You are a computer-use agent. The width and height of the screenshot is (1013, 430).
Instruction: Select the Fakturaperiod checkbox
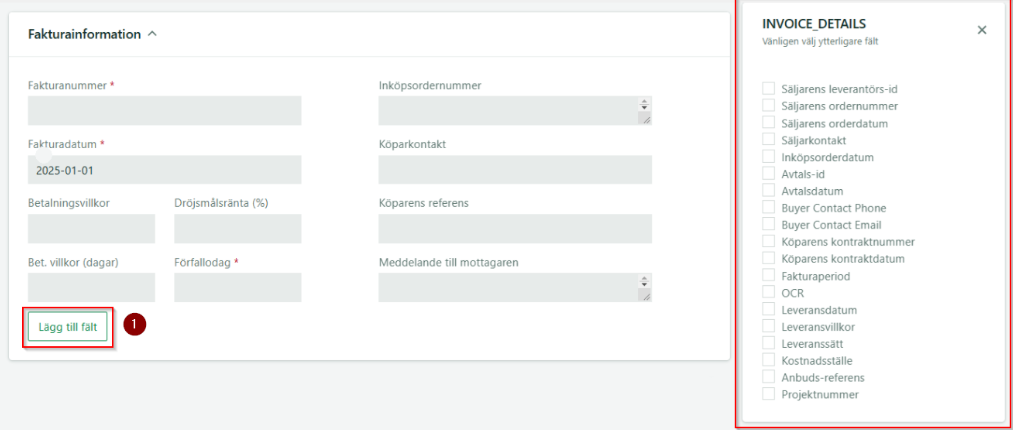click(769, 275)
